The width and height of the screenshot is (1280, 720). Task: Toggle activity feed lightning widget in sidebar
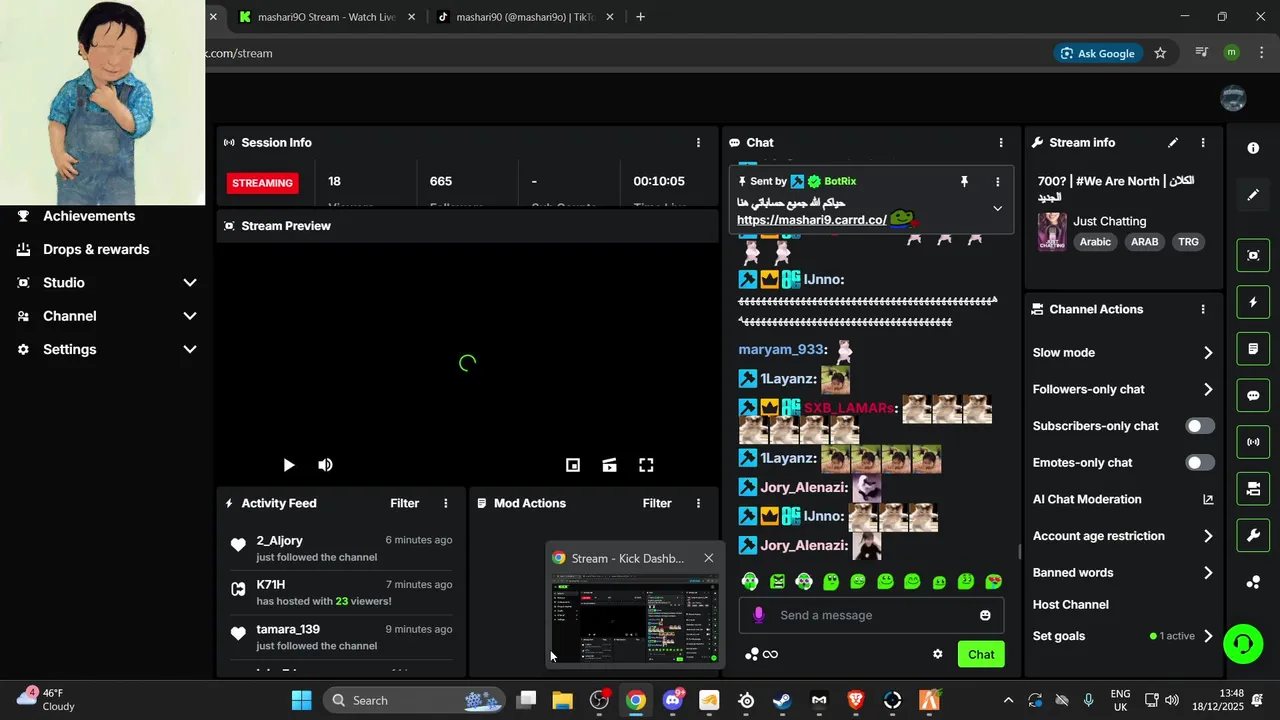click(x=1253, y=302)
